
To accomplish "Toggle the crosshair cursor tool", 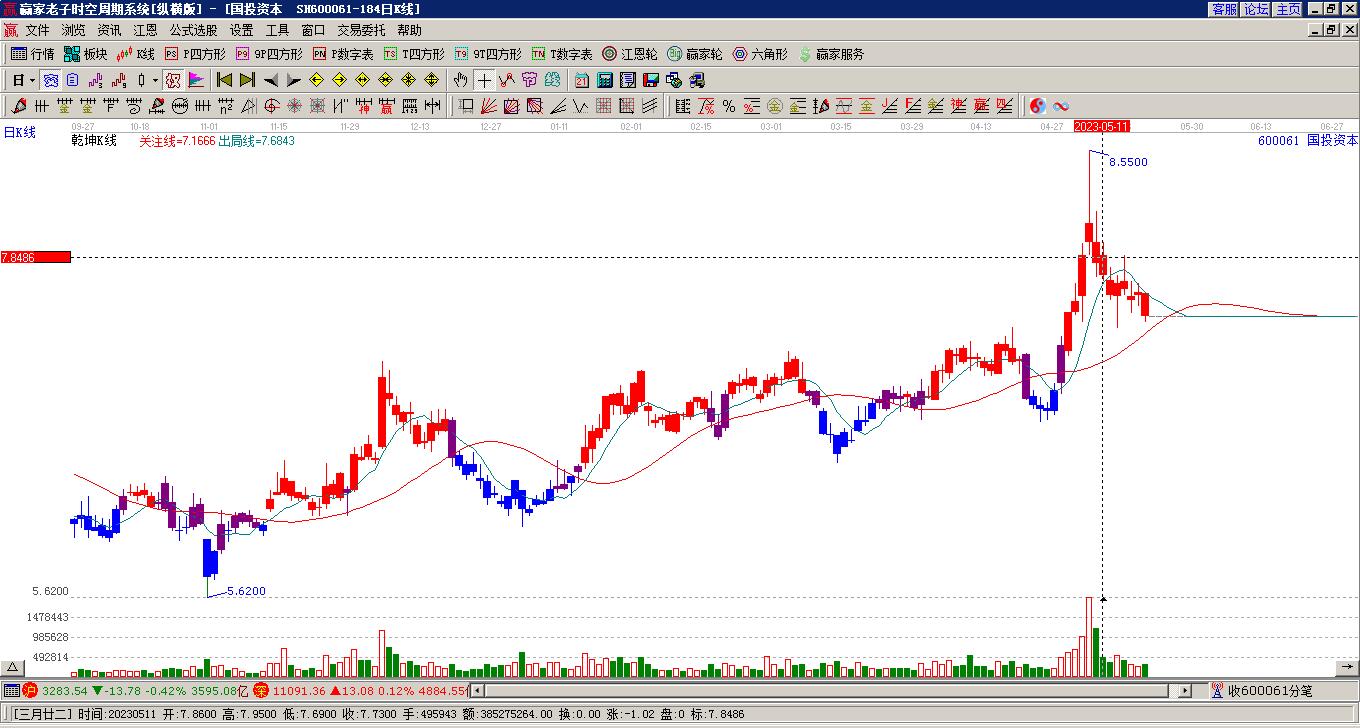I will (x=484, y=80).
